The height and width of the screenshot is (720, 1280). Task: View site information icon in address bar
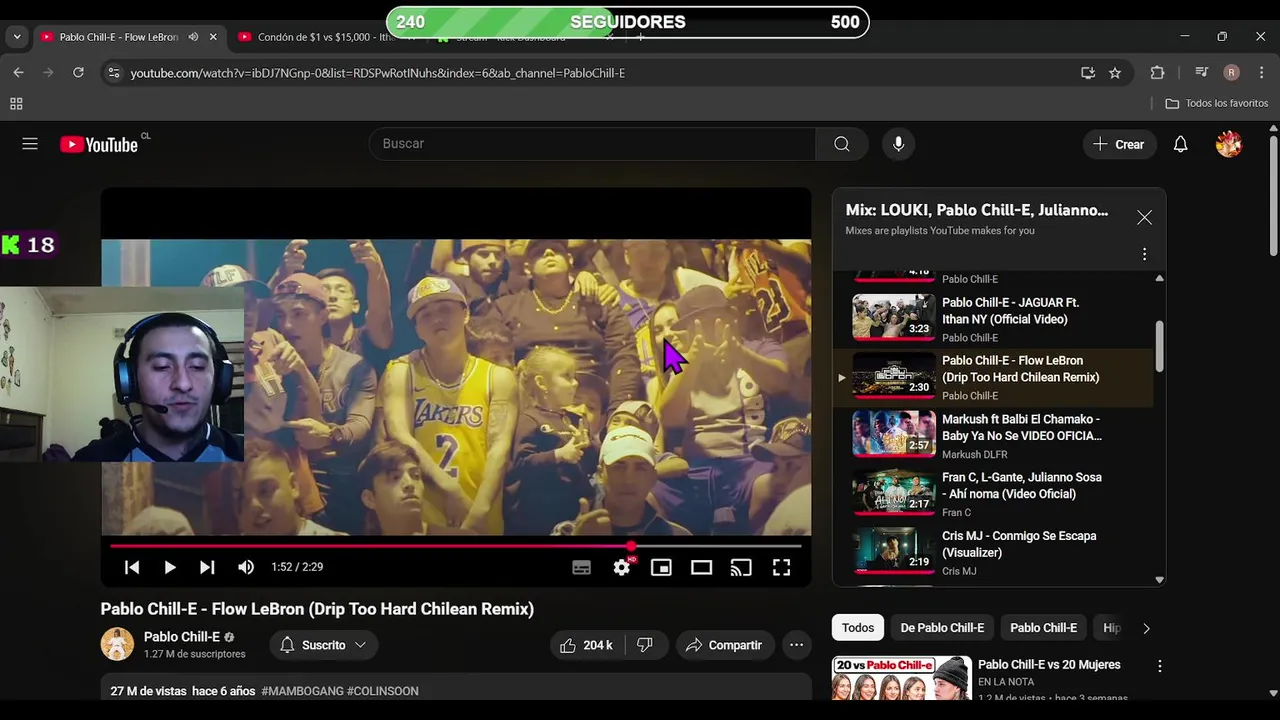click(113, 73)
